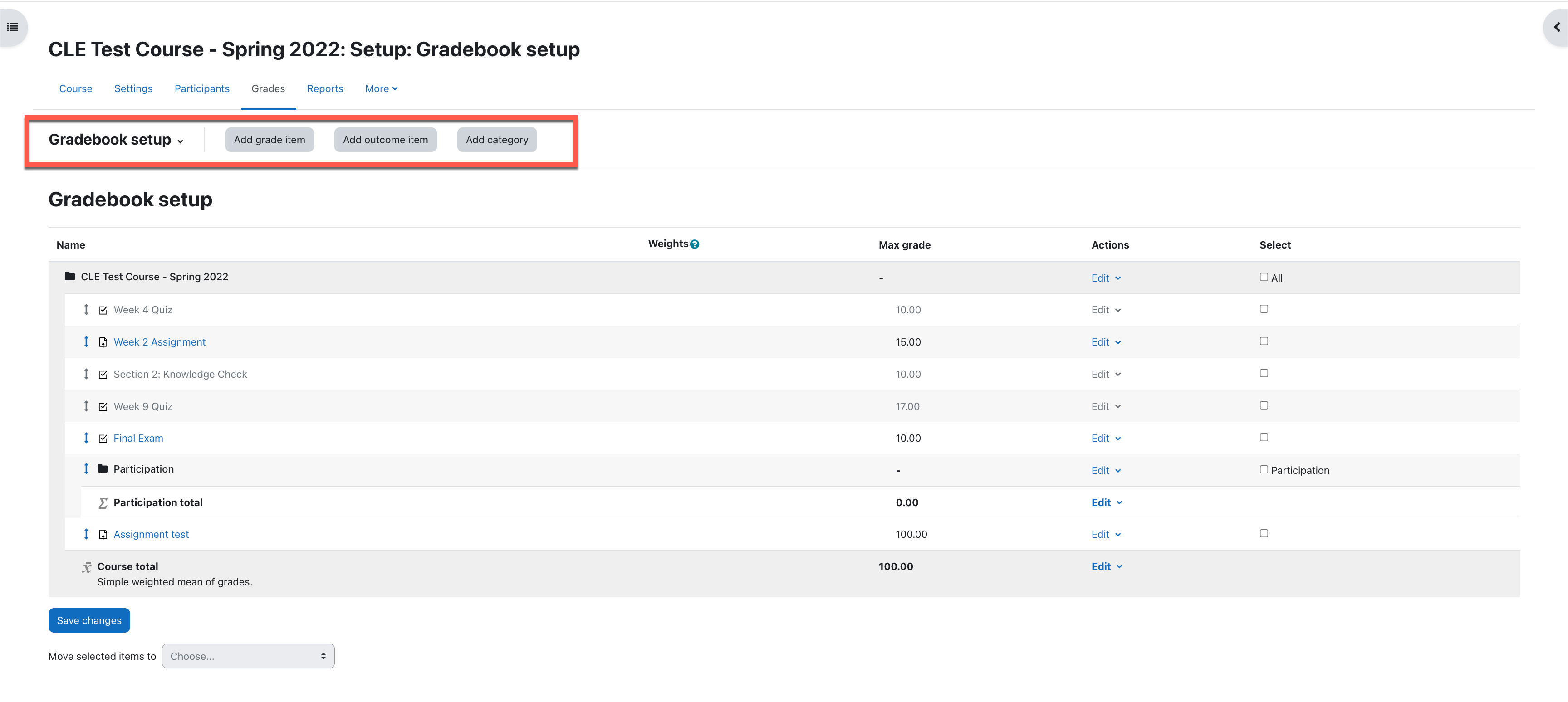Open the Reports tab
Viewport: 1568px width, 702px height.
325,89
